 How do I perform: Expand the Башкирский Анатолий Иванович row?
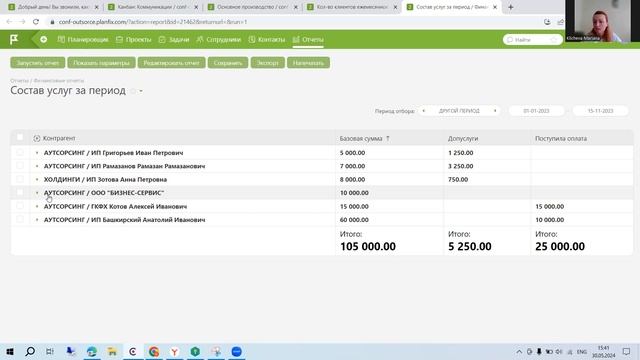tap(37, 220)
